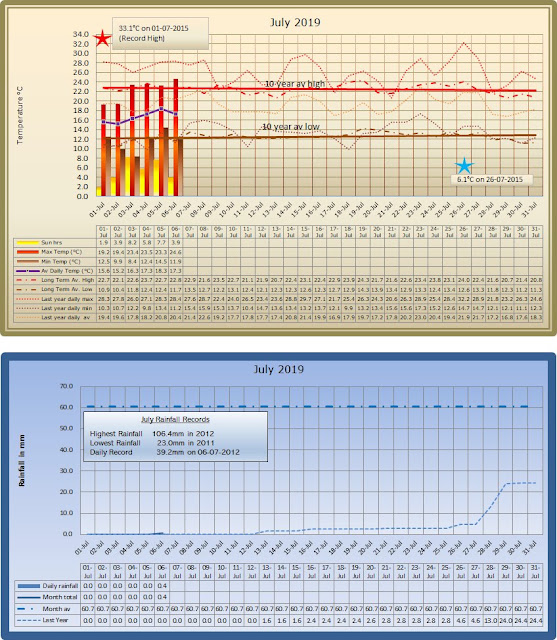Viewport: 557px width, 640px height.
Task: Click the 20-Jul x-axis label on rainfall chart
Action: (x=369, y=547)
